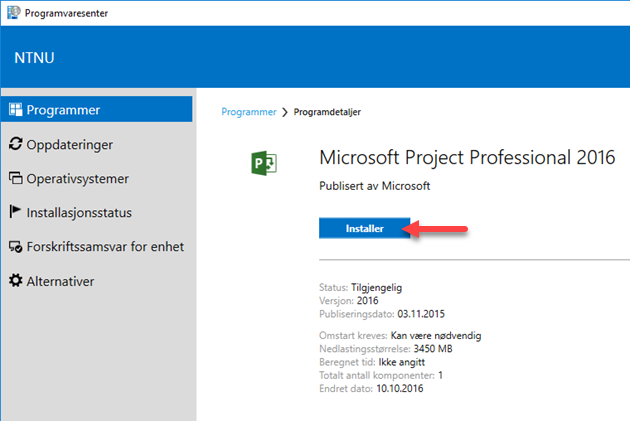Click the Oppdateringer refresh arrows icon
Viewport: 630px width, 421px height.
click(x=15, y=143)
